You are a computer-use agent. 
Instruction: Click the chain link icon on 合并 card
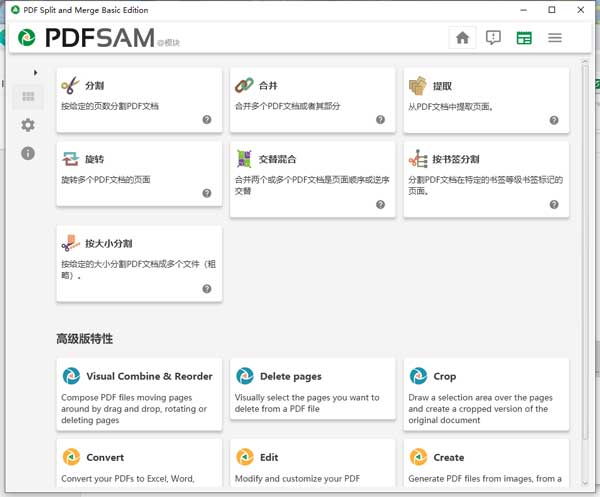pos(244,85)
